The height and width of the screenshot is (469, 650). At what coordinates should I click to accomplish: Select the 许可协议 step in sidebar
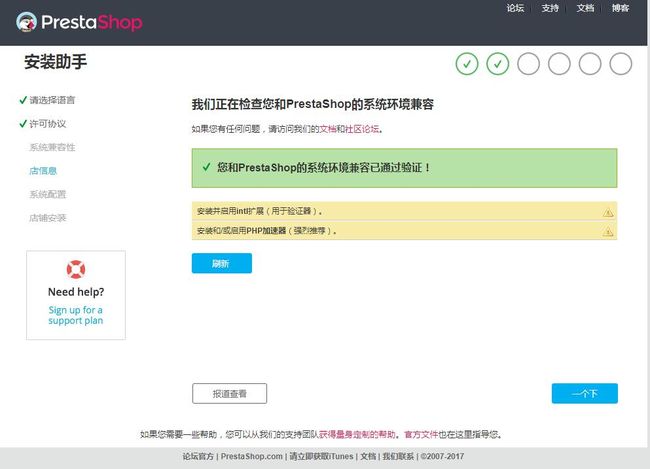(x=48, y=124)
